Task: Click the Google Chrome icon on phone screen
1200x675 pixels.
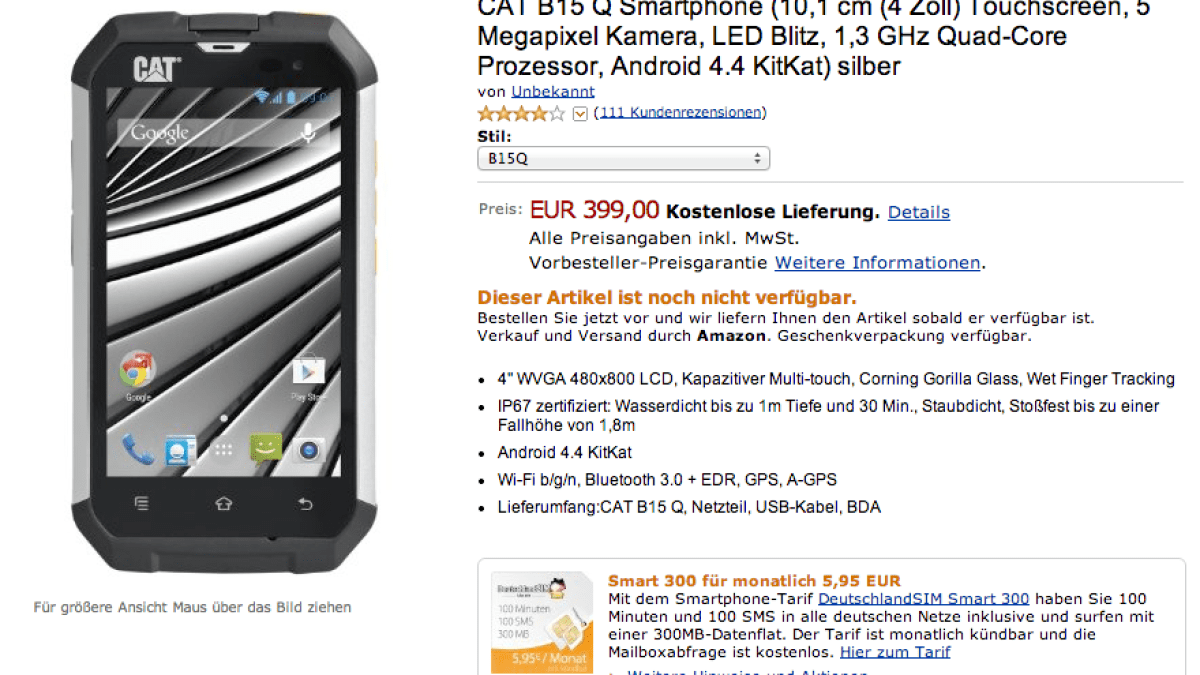Action: [138, 371]
